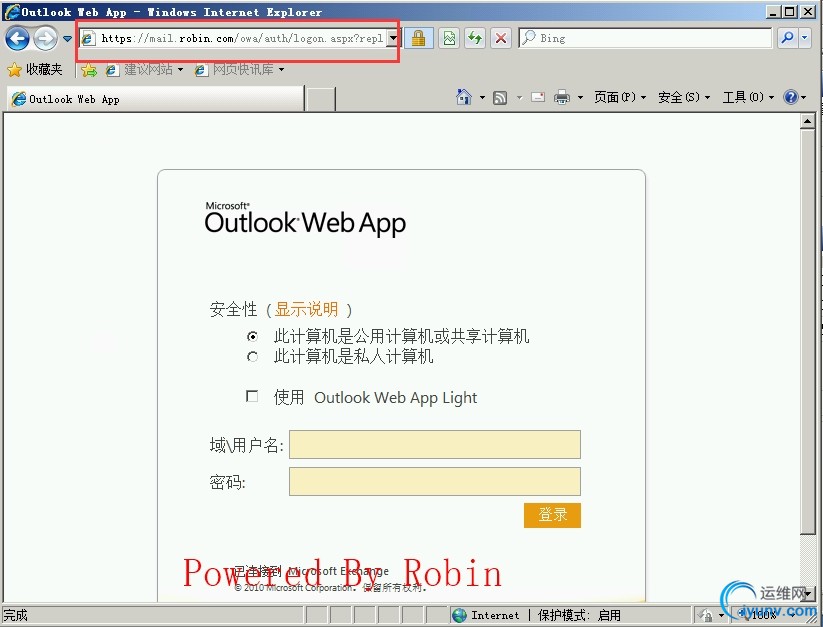This screenshot has height=627, width=823.
Task: Enable the Outlook Web App Light checkbox
Action: pyautogui.click(x=252, y=396)
